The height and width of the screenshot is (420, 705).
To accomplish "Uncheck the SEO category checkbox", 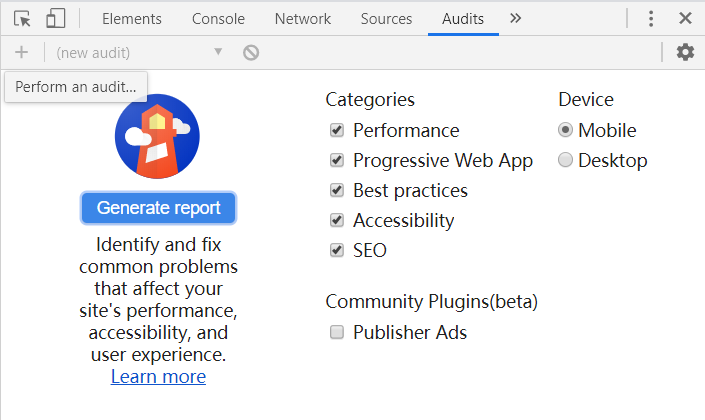I will [337, 250].
